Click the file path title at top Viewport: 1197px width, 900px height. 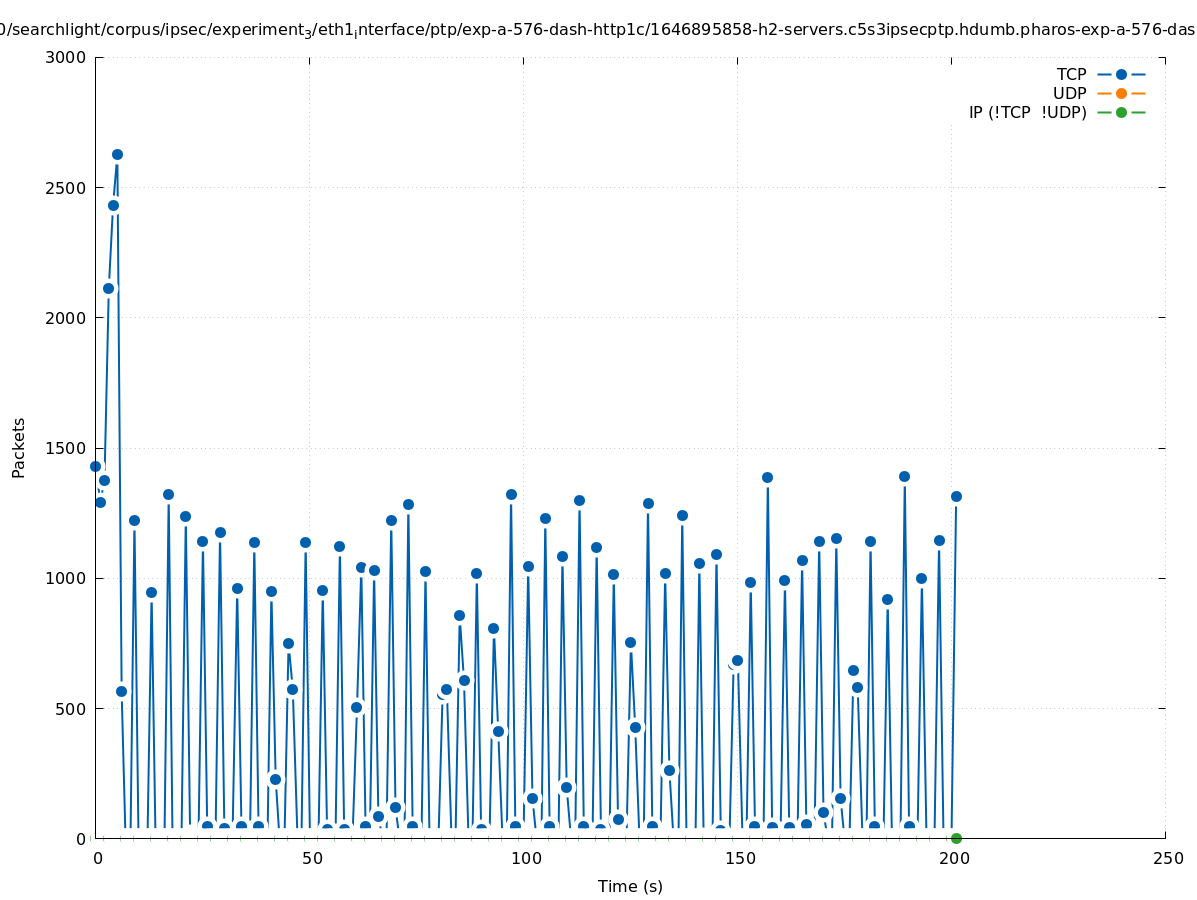coord(598,30)
